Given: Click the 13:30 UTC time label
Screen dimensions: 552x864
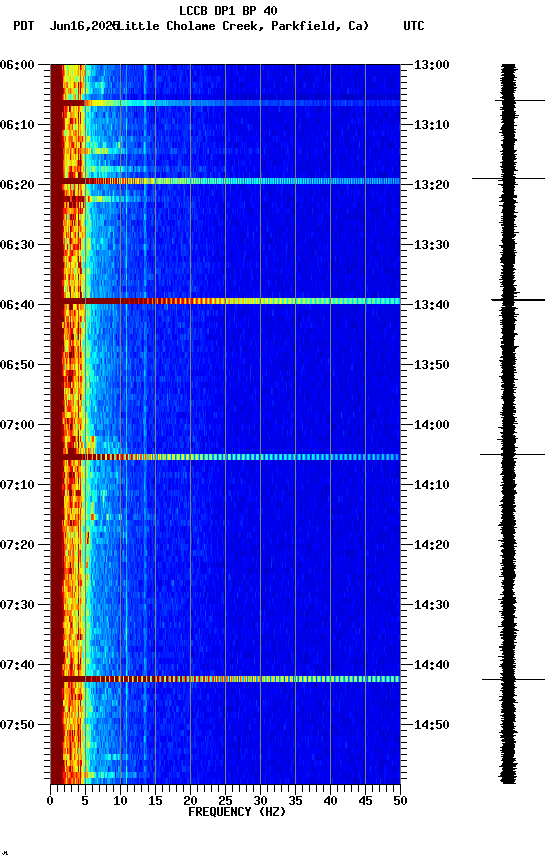Looking at the screenshot, I should (432, 245).
